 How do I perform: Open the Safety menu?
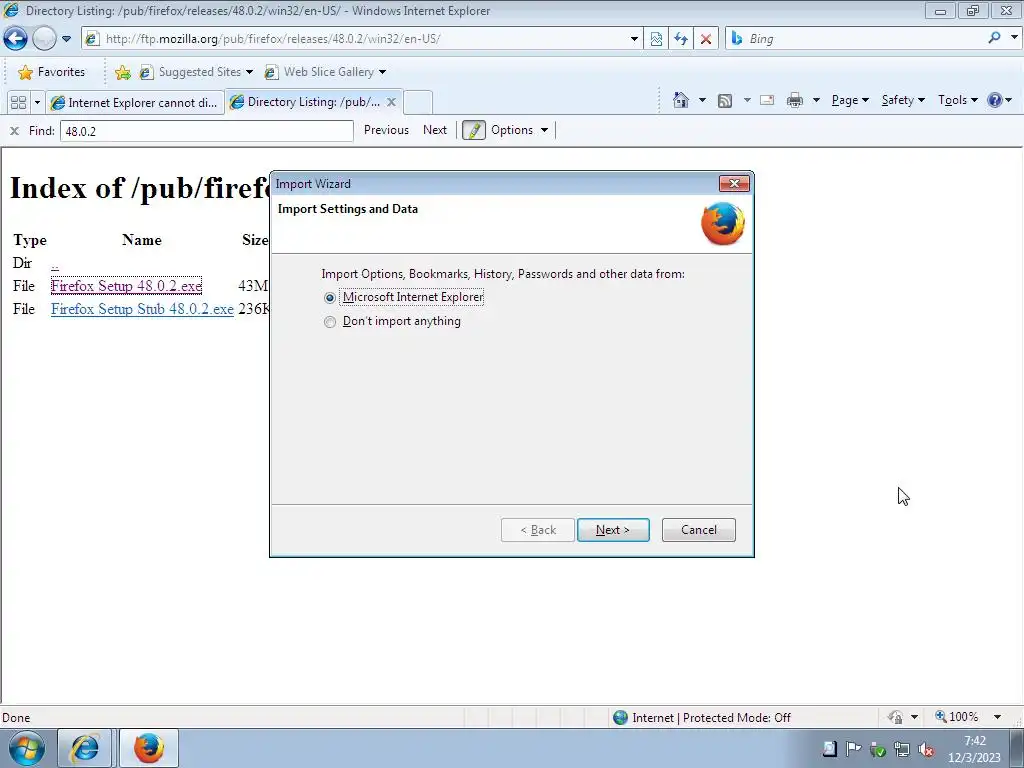click(903, 100)
